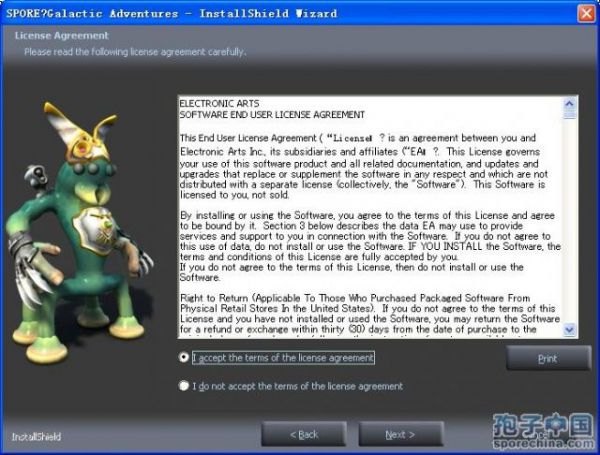600x455 pixels.
Task: Click the license scrollbar down arrow
Action: pos(570,329)
